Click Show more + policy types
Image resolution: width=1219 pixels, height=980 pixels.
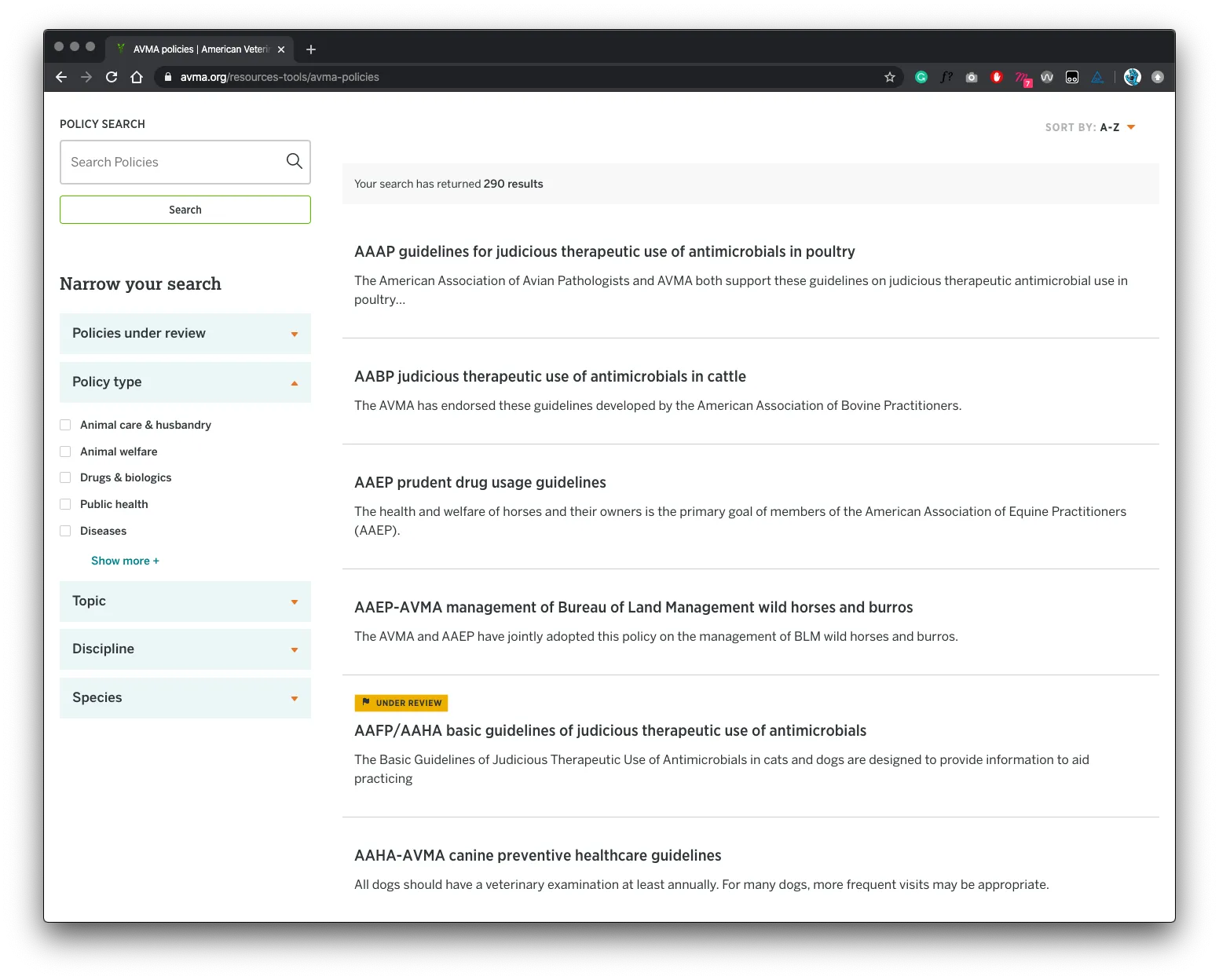pyautogui.click(x=125, y=561)
